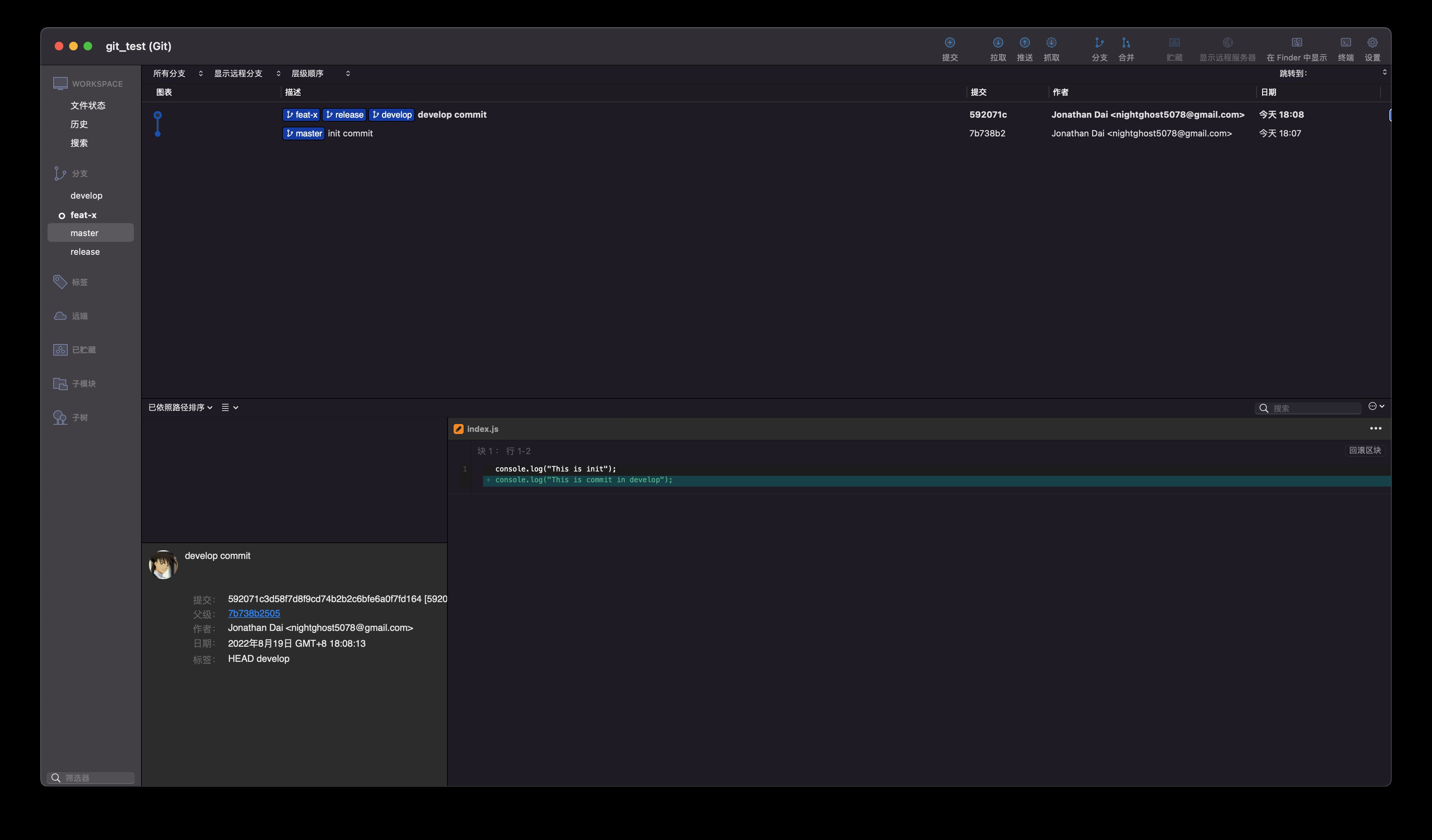The height and width of the screenshot is (840, 1432).
Task: Follow the parent commit link 7b738b2505
Action: (x=253, y=613)
